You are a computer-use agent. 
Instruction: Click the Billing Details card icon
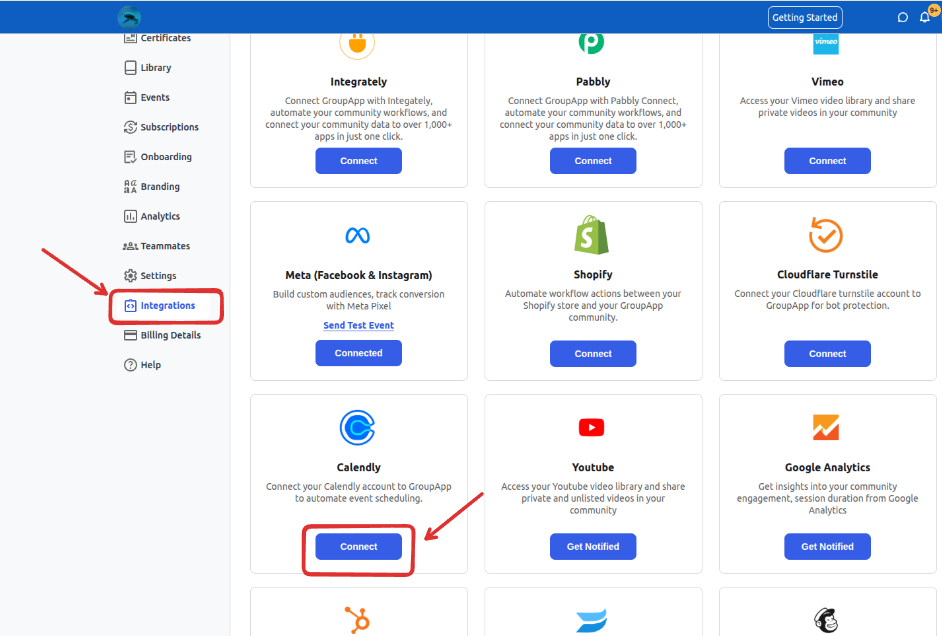[130, 335]
